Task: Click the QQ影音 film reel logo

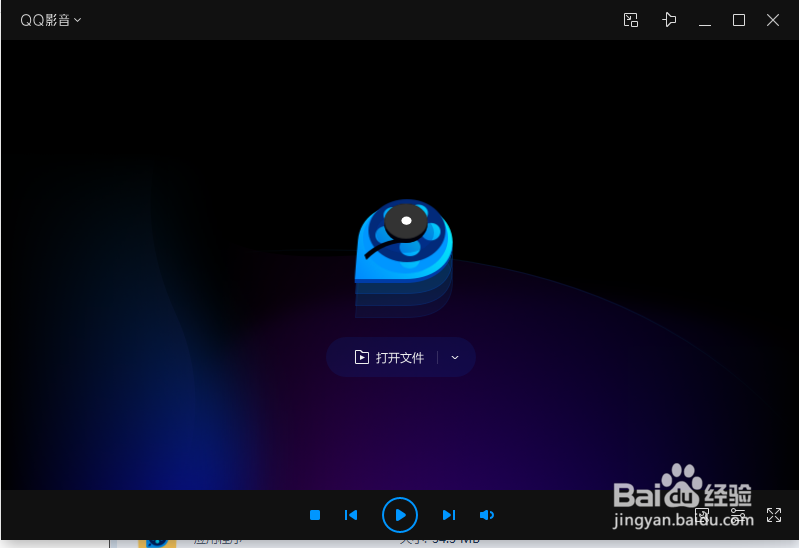Action: [x=404, y=257]
